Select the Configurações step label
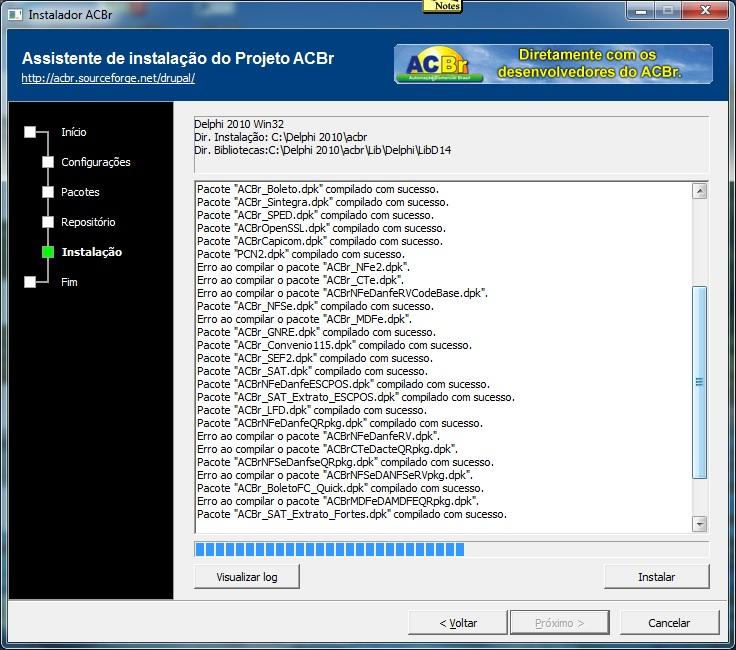 pyautogui.click(x=96, y=162)
